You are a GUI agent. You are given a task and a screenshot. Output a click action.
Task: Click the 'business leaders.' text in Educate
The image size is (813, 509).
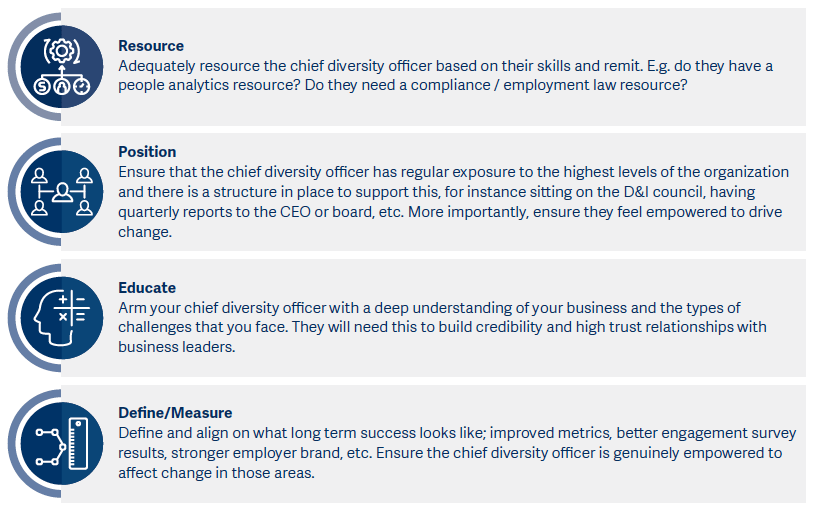177,347
